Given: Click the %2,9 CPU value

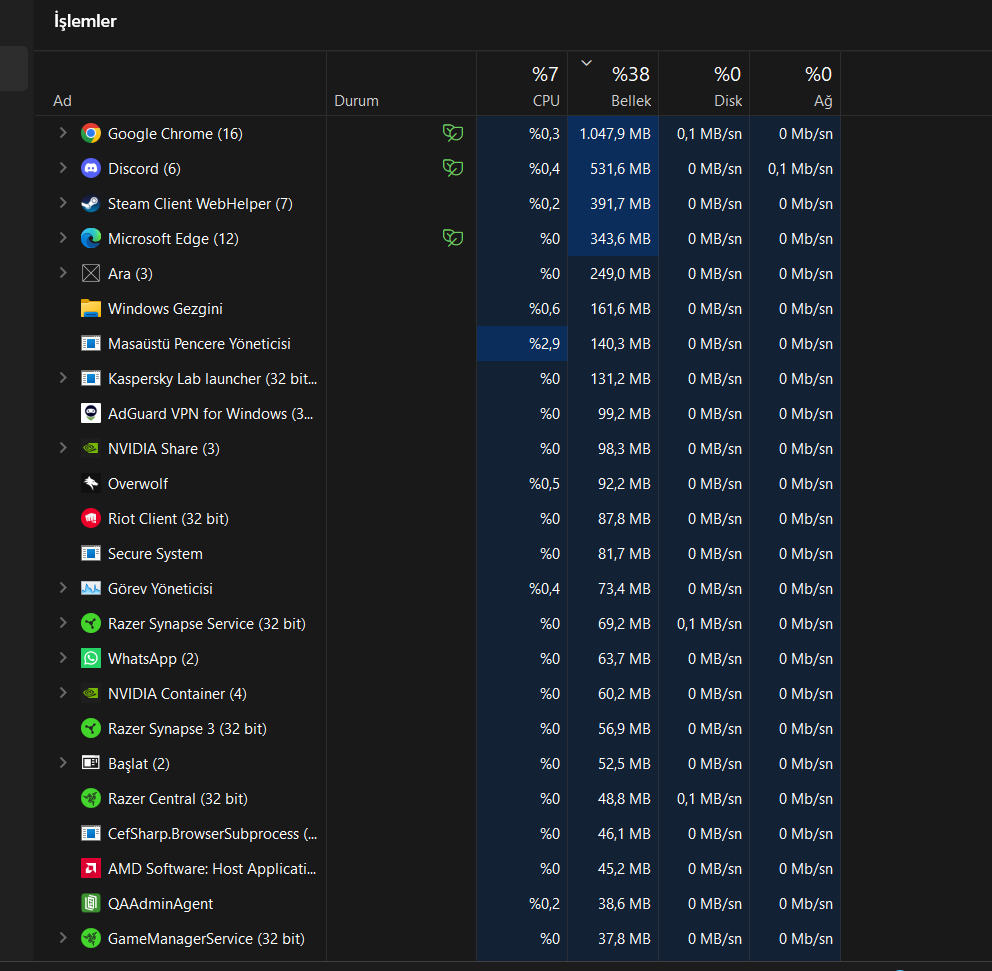Looking at the screenshot, I should pyautogui.click(x=545, y=344).
